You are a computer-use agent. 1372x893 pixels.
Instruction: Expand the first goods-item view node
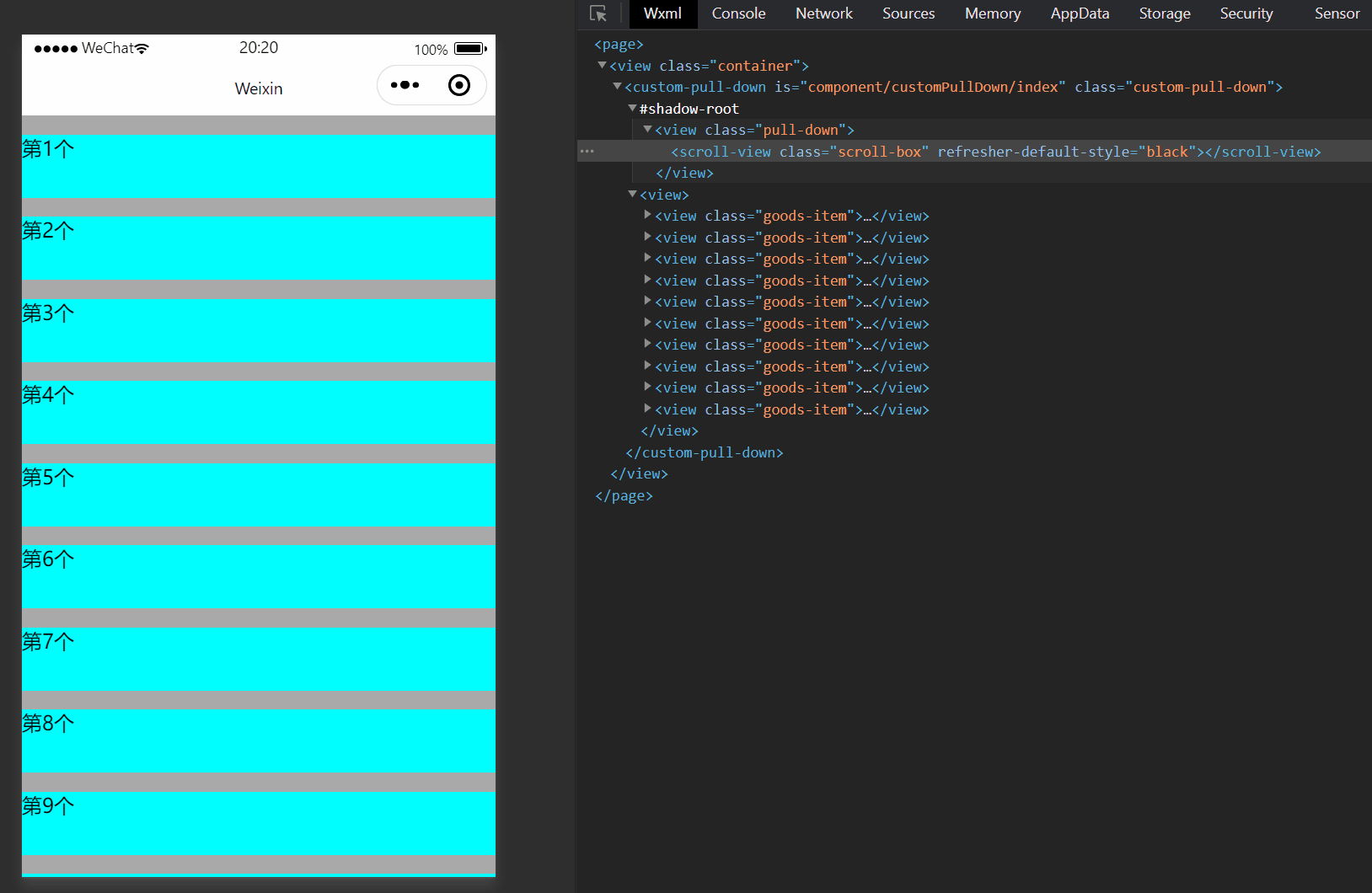click(647, 216)
